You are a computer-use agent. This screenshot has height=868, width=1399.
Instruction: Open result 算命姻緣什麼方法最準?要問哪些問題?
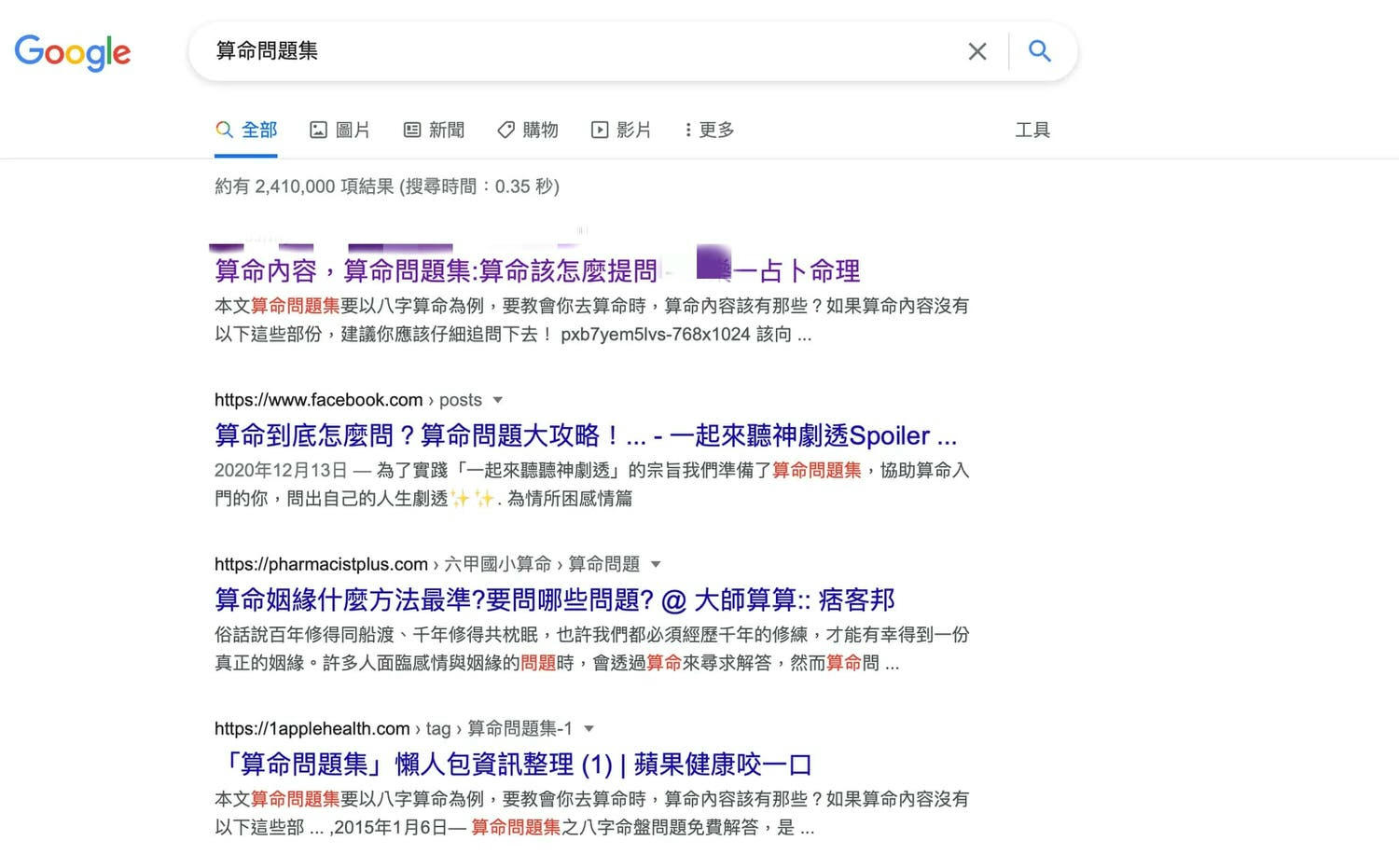[555, 599]
